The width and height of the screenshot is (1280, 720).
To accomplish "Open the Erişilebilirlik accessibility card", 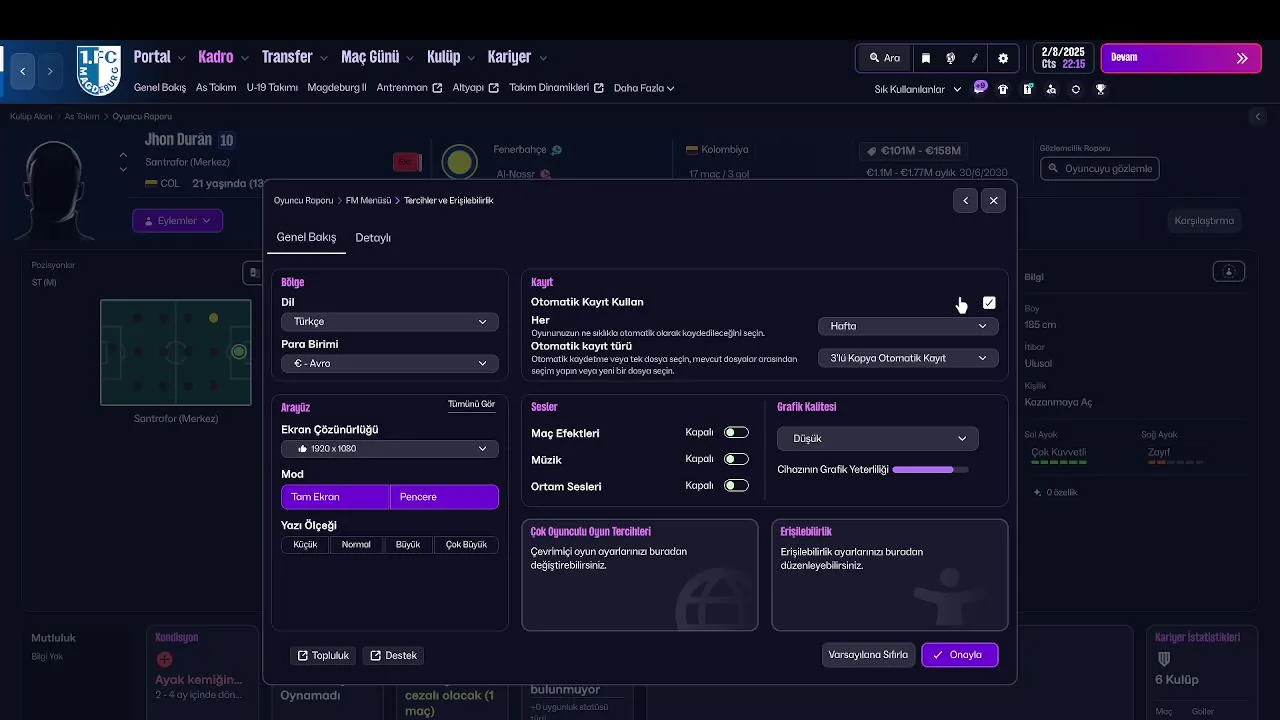I will (x=890, y=575).
